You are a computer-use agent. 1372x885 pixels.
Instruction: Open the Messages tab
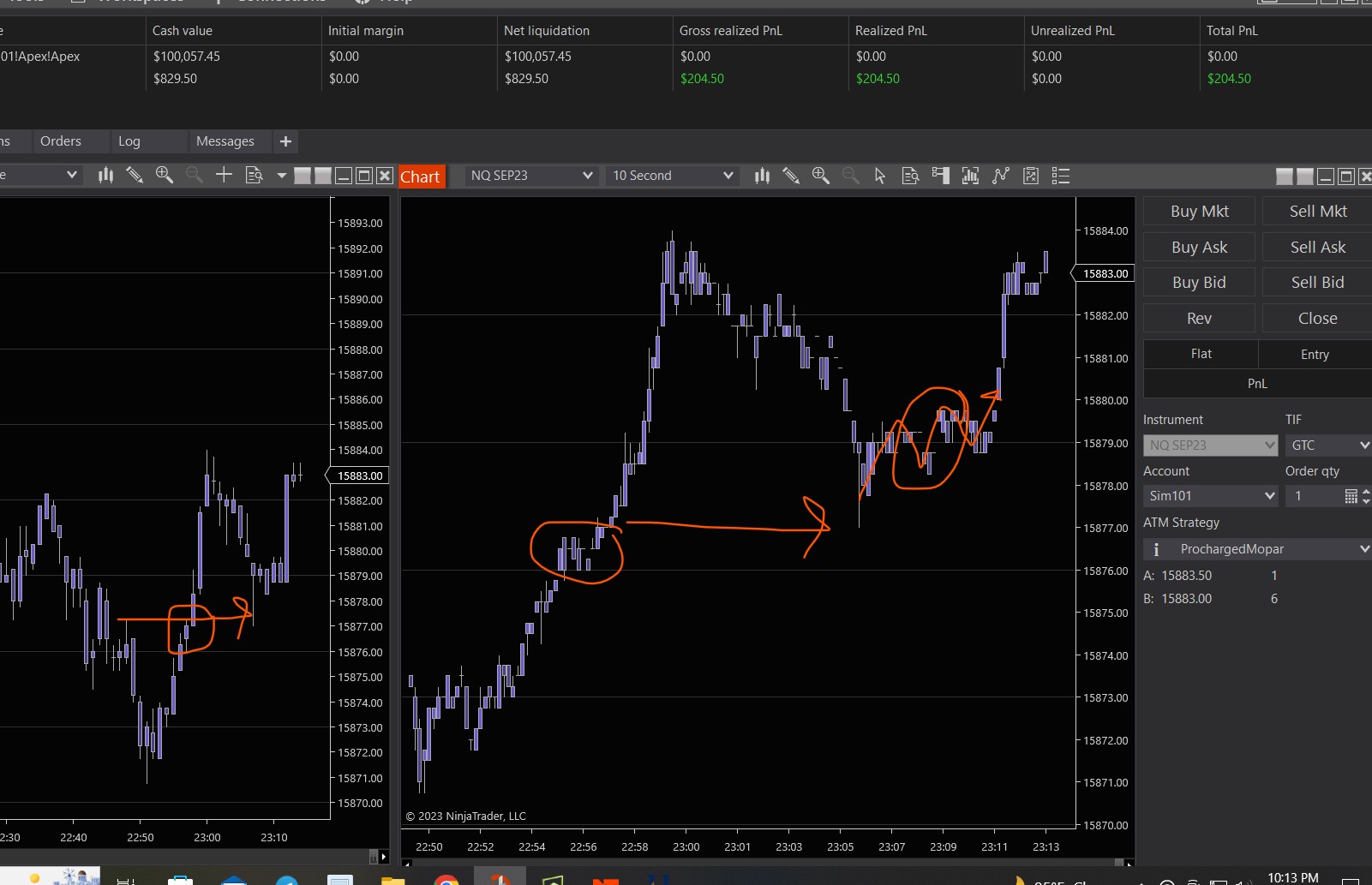225,141
